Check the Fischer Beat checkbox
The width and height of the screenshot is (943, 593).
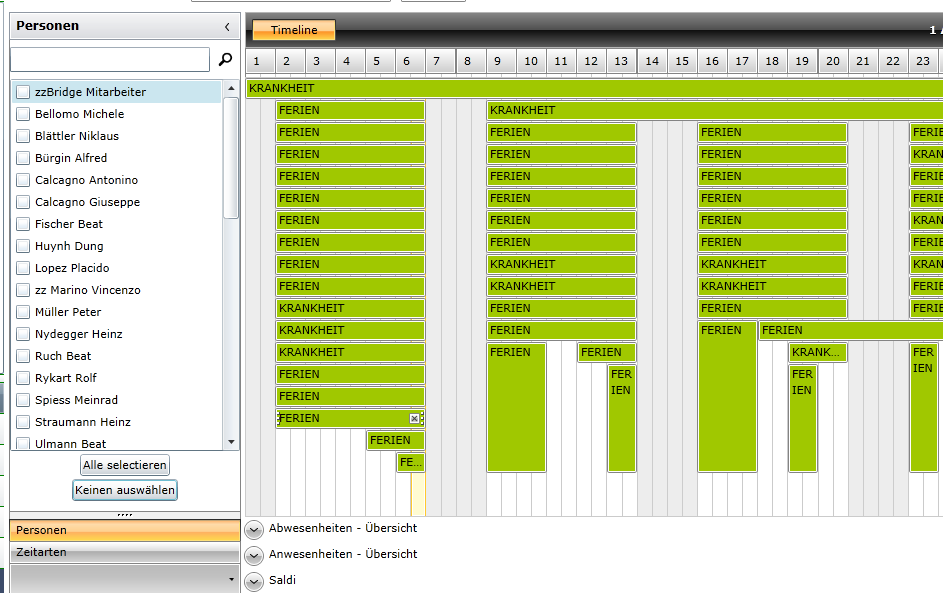(x=23, y=224)
